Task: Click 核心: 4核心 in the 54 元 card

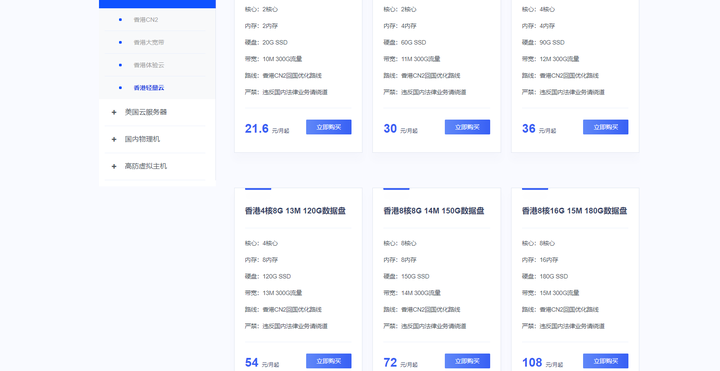Action: tap(261, 243)
